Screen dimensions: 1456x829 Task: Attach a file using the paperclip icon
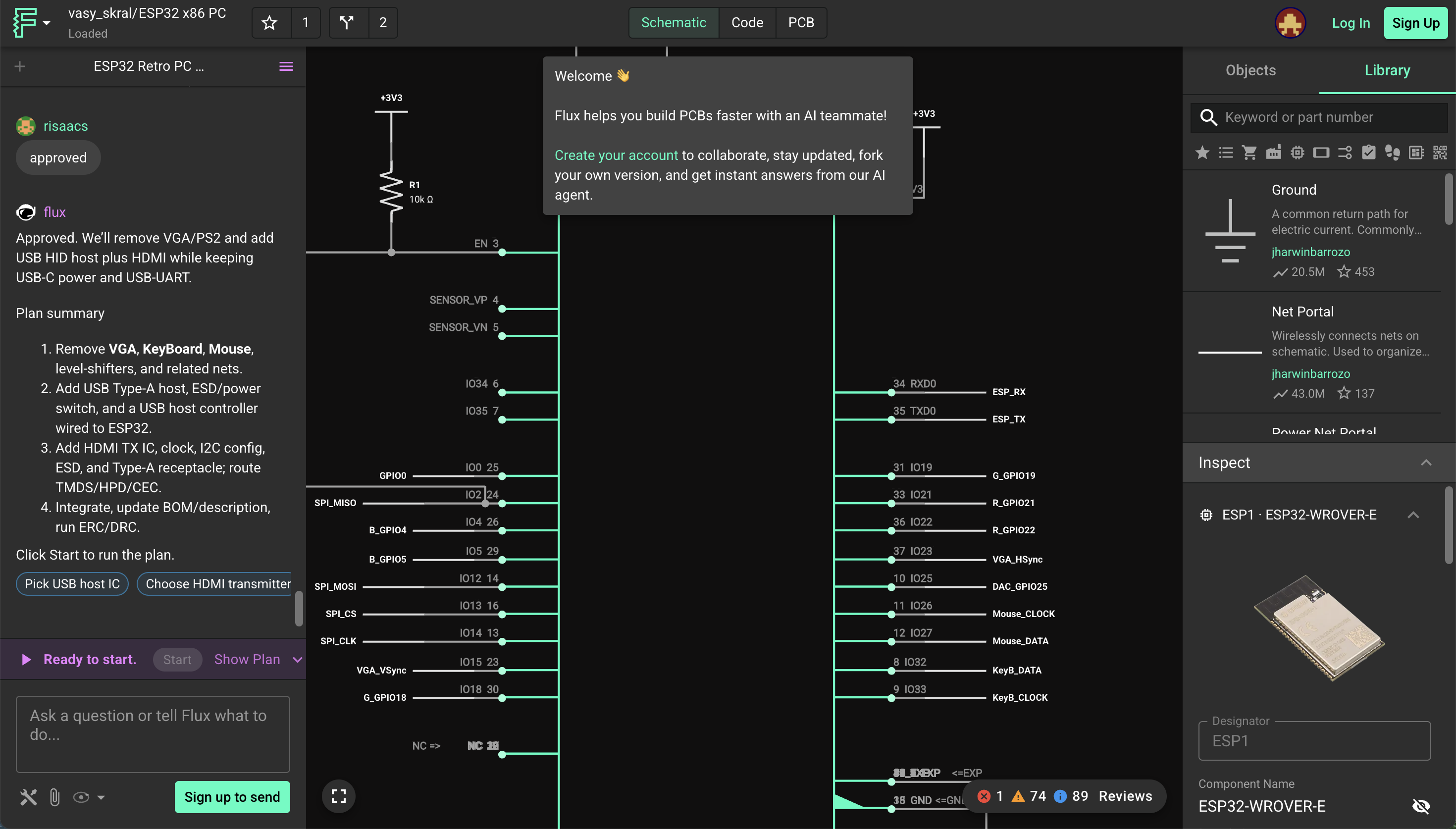coord(54,796)
